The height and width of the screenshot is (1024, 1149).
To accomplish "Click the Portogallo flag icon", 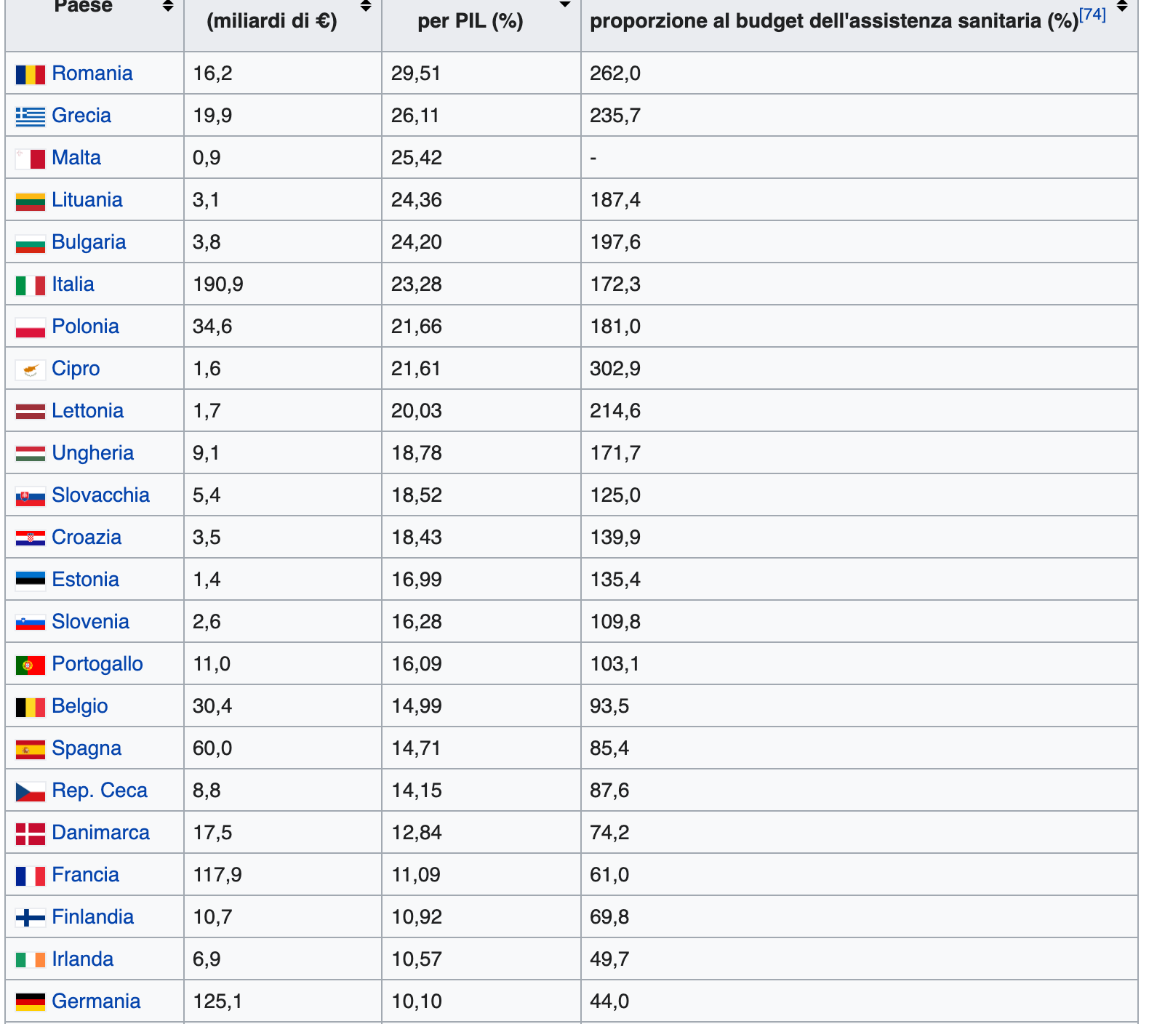I will tap(30, 665).
